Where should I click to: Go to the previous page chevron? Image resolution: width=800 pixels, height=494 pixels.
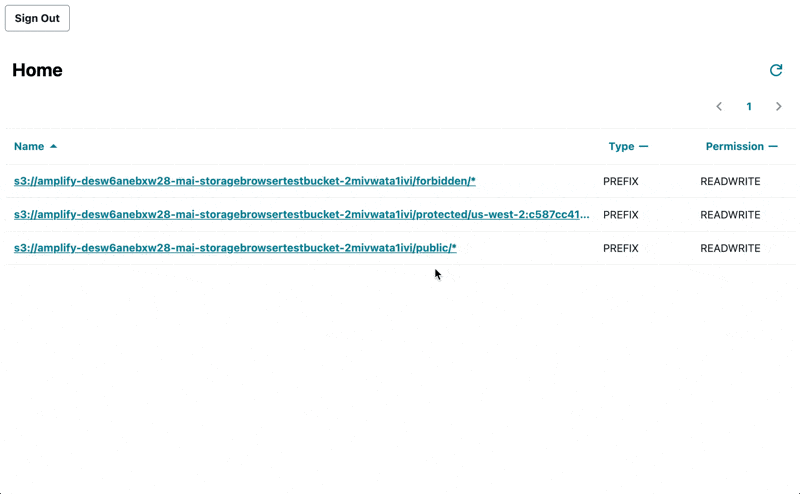(x=719, y=107)
